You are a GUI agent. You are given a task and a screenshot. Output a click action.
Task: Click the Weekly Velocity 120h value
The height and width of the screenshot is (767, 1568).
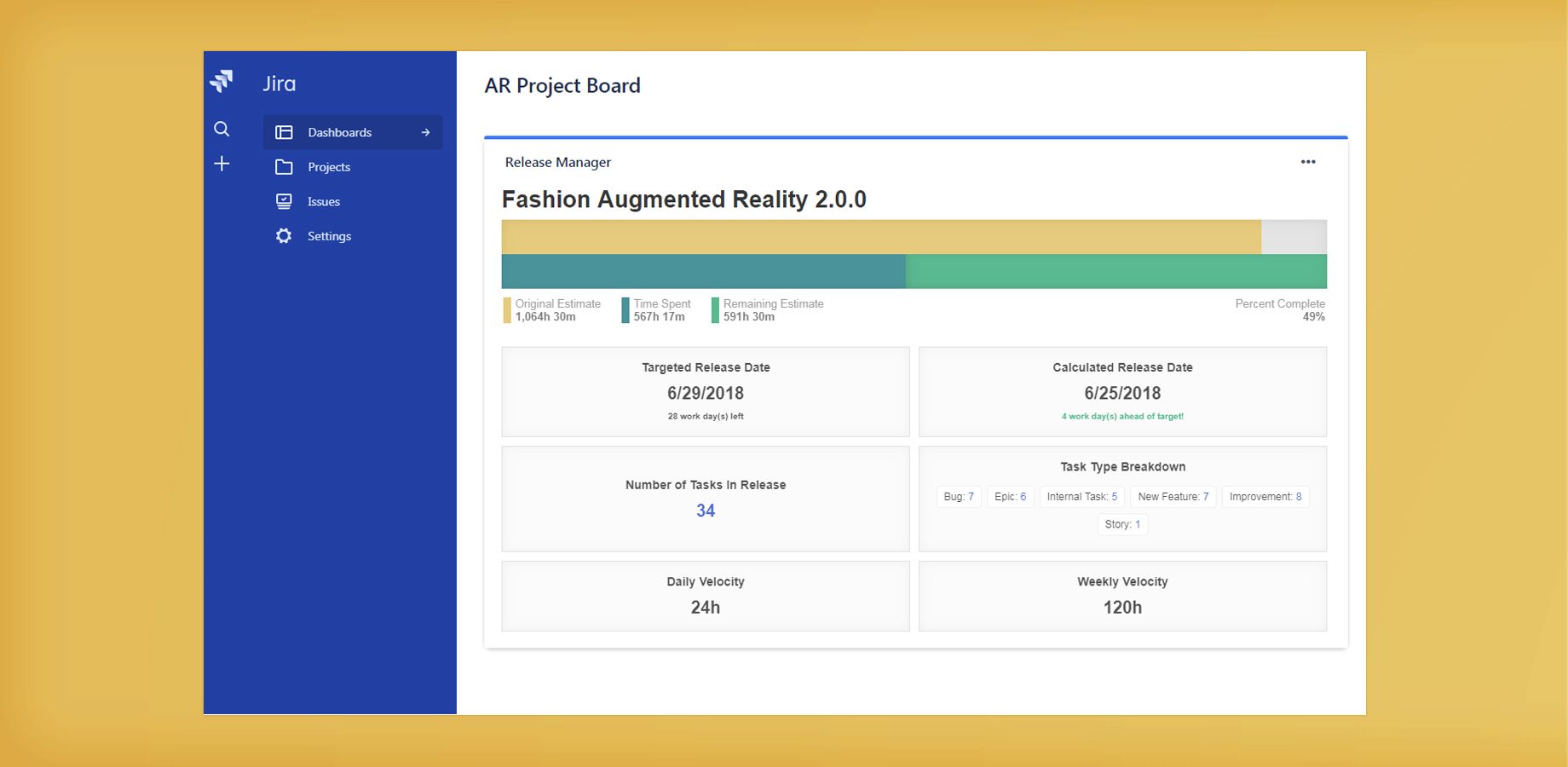click(1122, 608)
